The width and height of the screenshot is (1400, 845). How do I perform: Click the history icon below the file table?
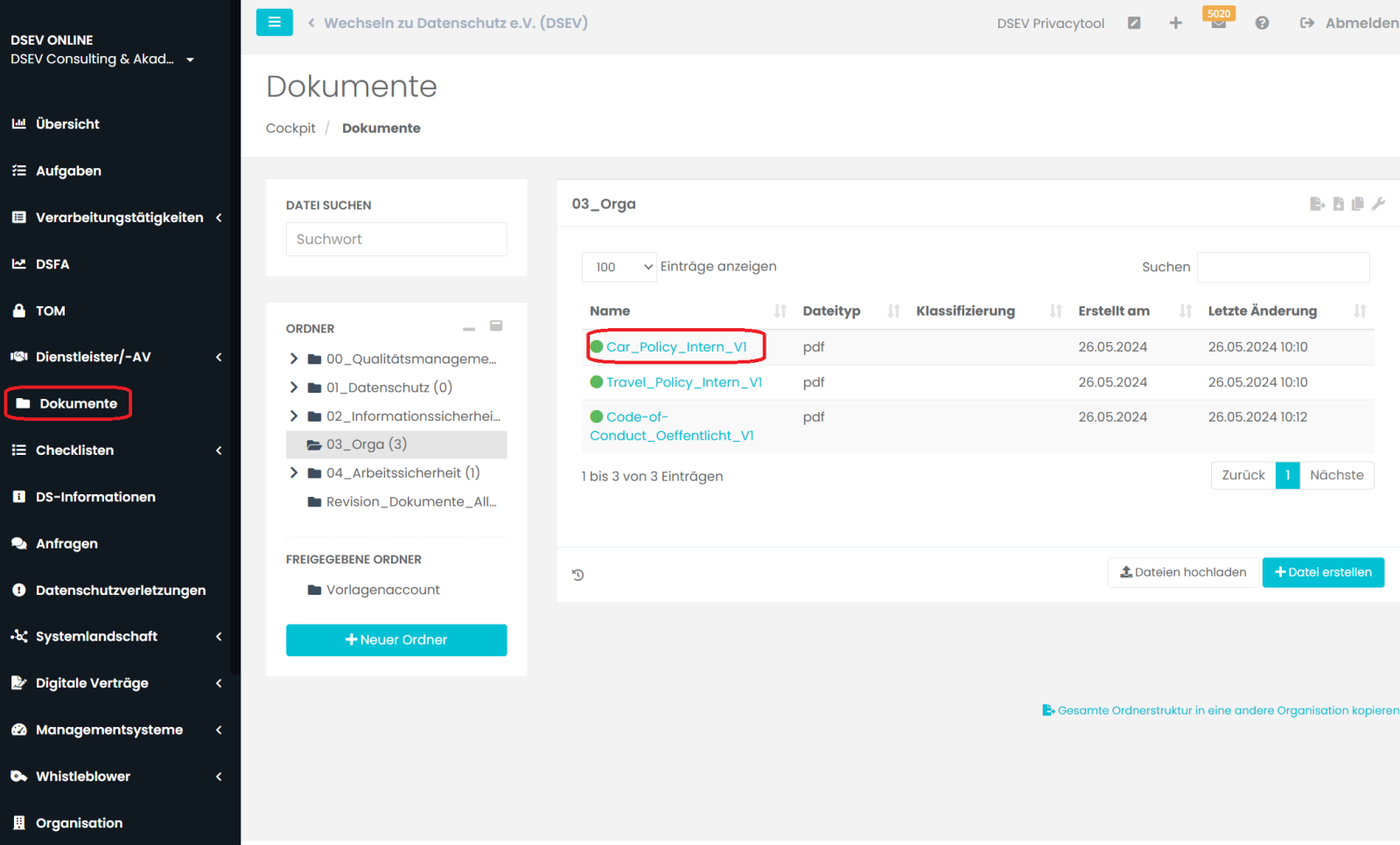(x=578, y=574)
